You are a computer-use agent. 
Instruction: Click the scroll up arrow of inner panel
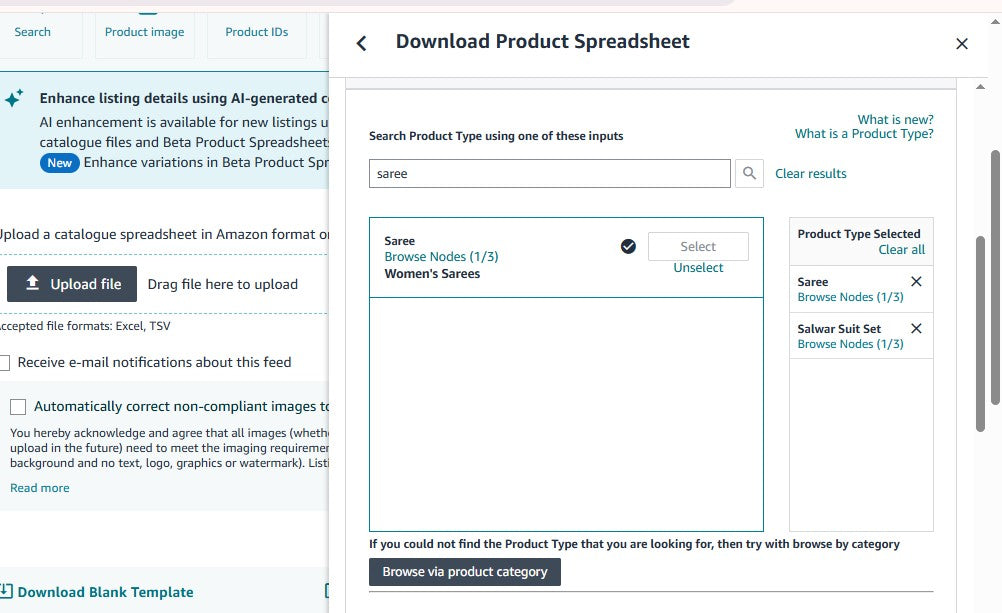coord(980,86)
